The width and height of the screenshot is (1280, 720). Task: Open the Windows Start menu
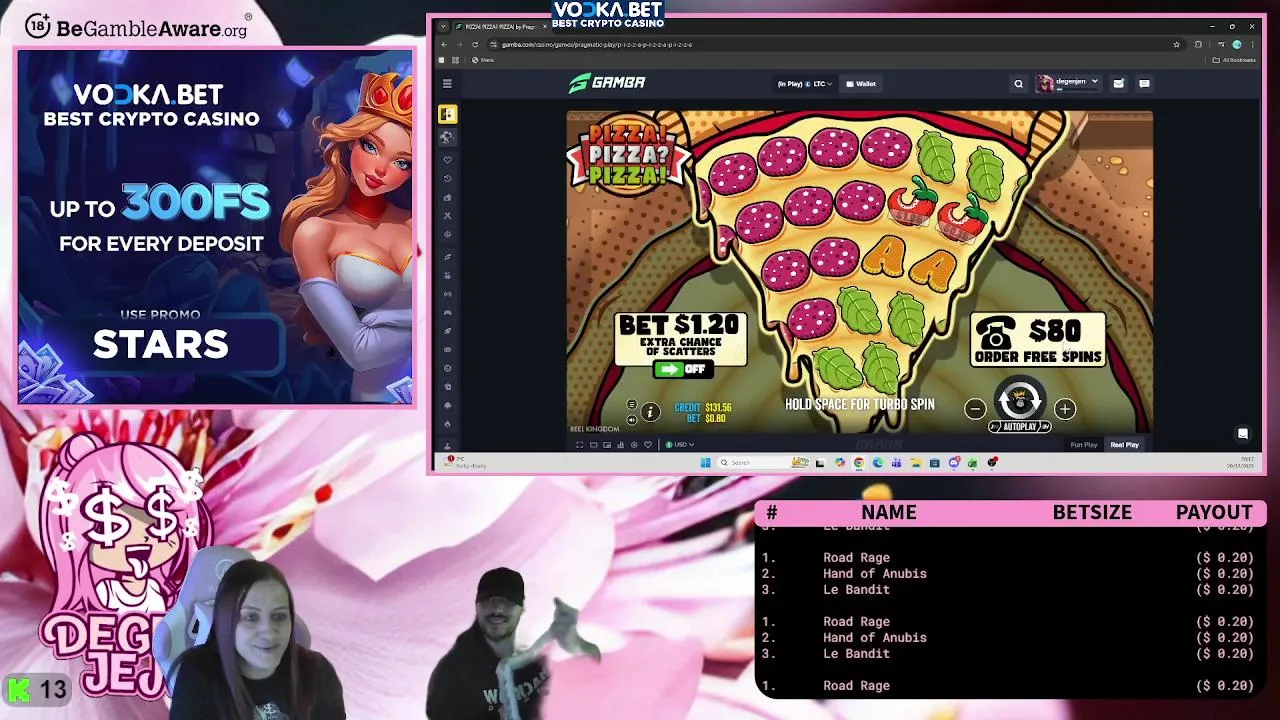705,462
